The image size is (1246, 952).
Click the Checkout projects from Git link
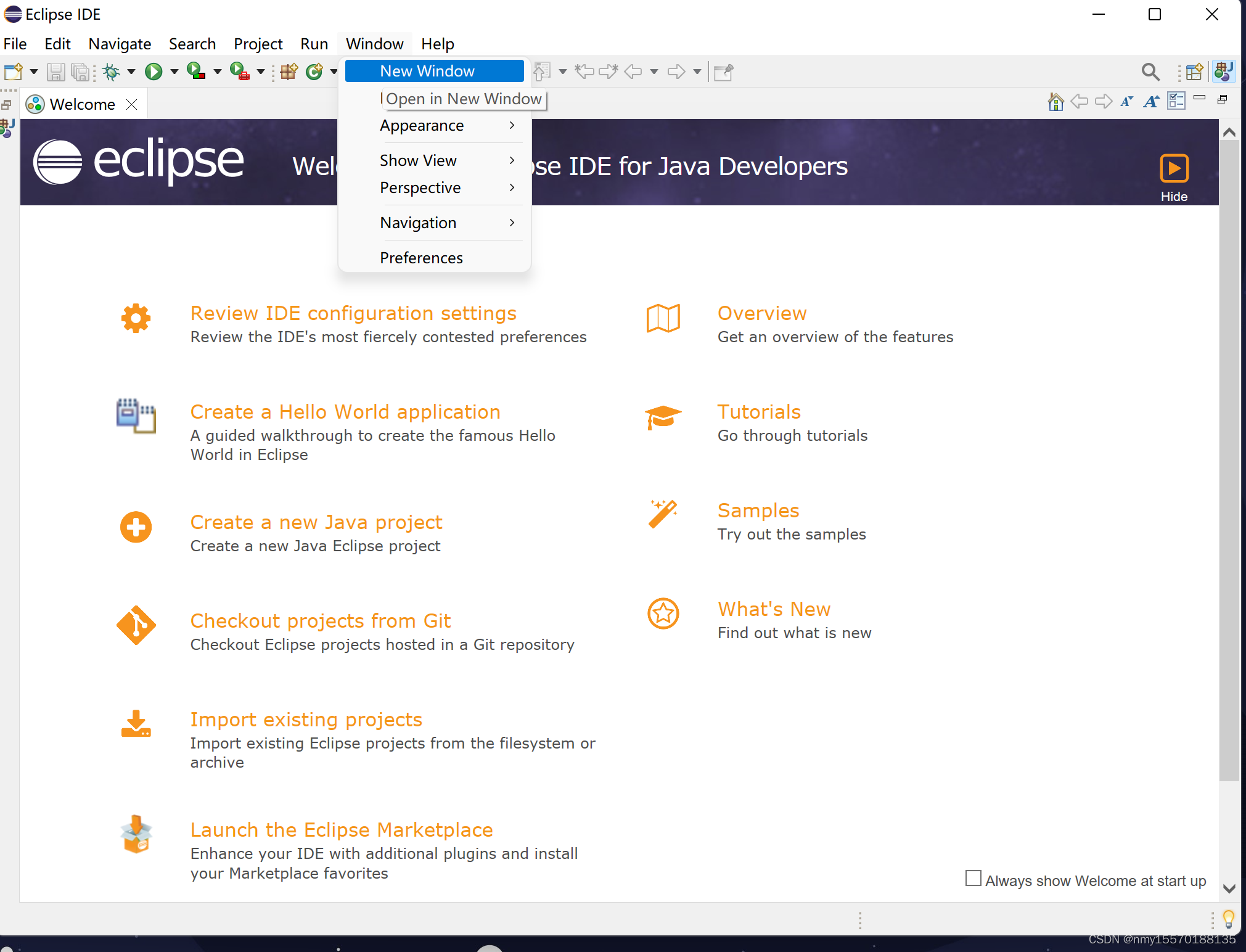point(320,621)
